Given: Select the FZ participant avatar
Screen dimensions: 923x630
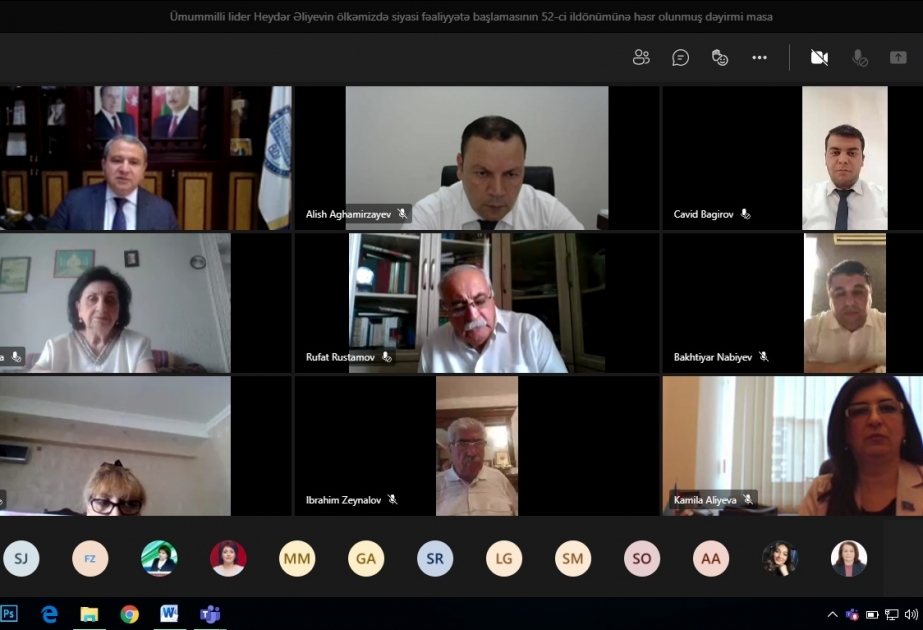Looking at the screenshot, I should click(x=90, y=558).
